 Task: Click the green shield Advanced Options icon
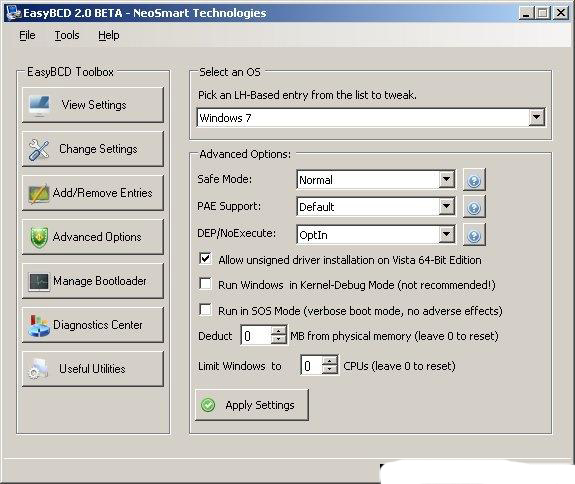click(x=39, y=237)
